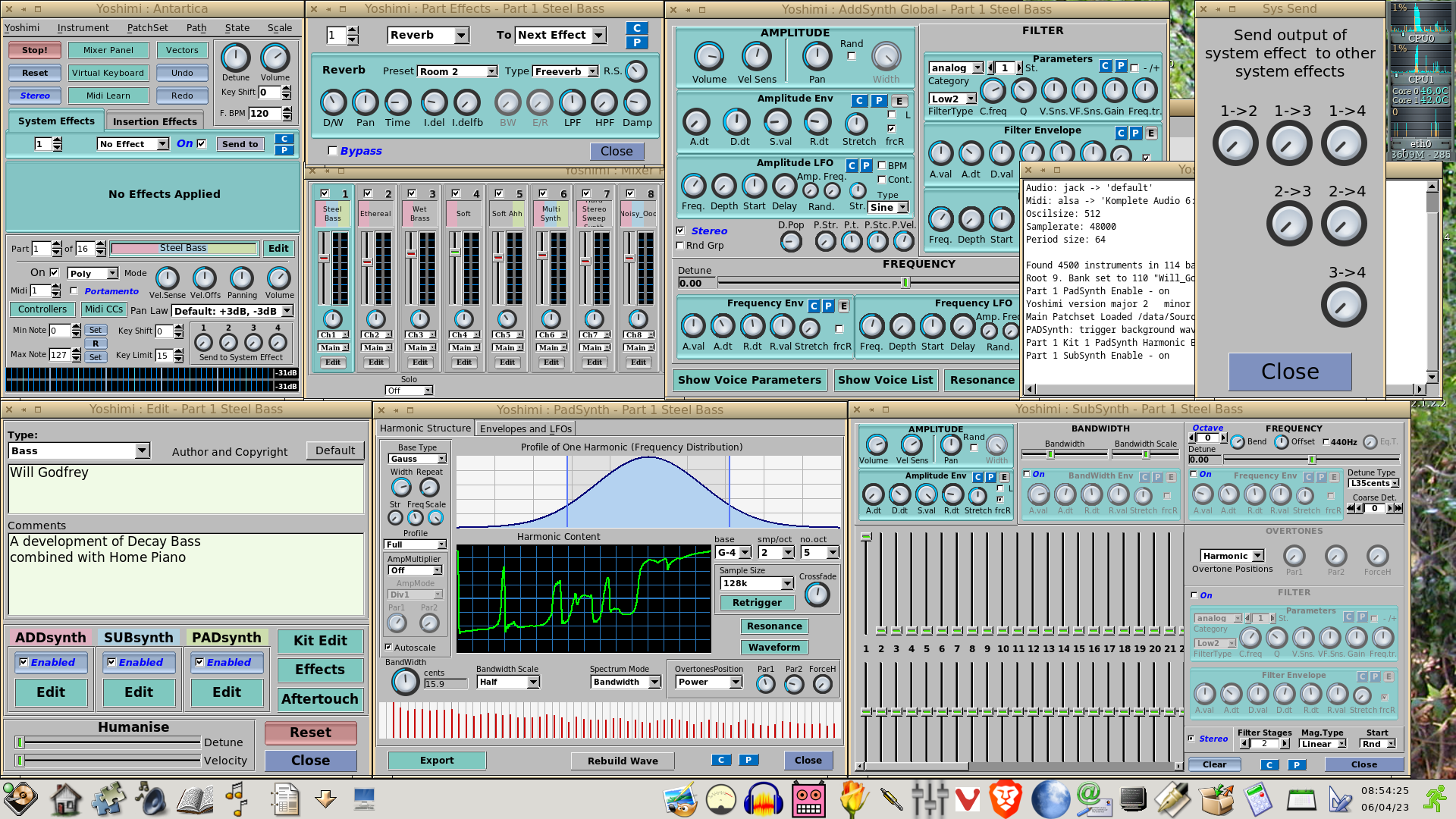Click Close in the Sys Send window
The height and width of the screenshot is (819, 1456).
[x=1290, y=372]
